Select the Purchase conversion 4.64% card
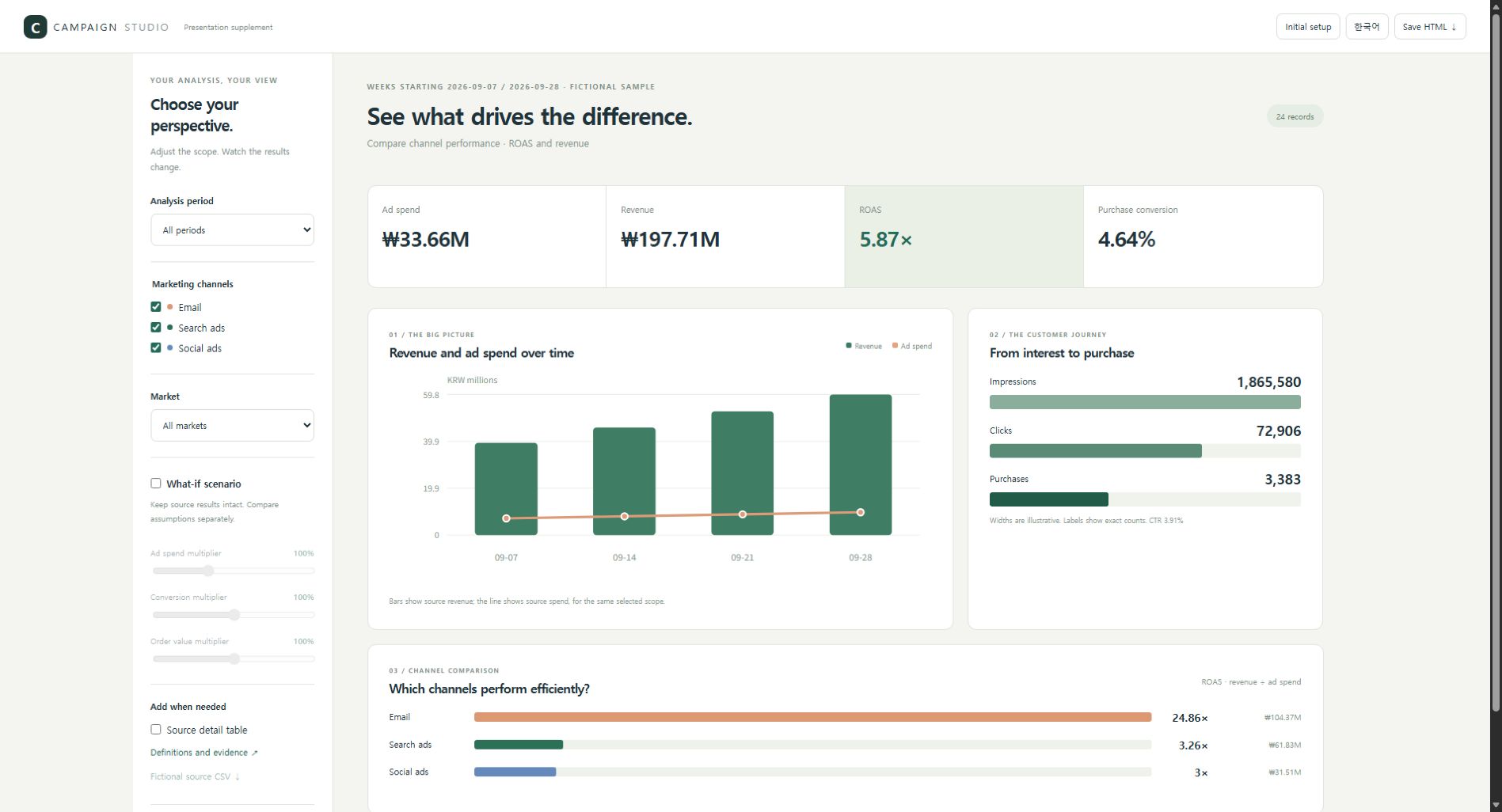1502x812 pixels. click(1203, 237)
